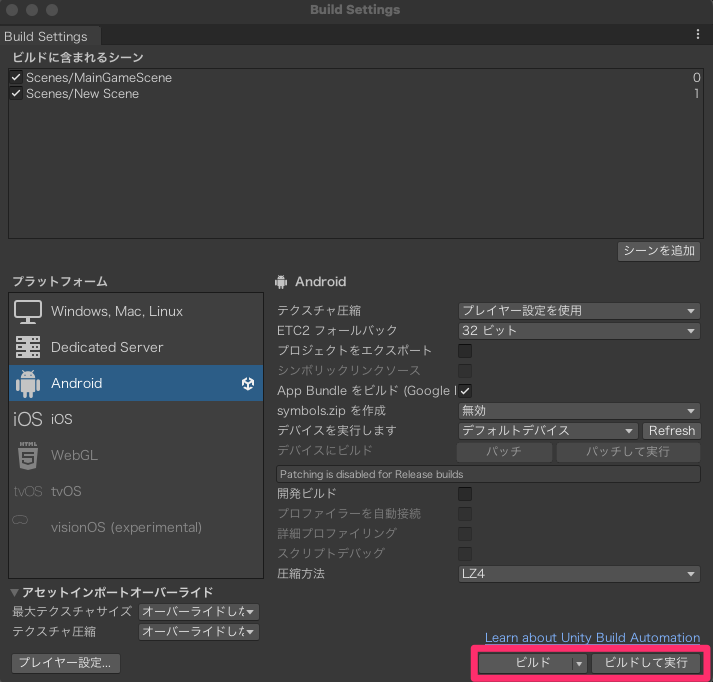The width and height of the screenshot is (713, 682).
Task: Click the Android icon in the settings header
Action: tap(281, 282)
